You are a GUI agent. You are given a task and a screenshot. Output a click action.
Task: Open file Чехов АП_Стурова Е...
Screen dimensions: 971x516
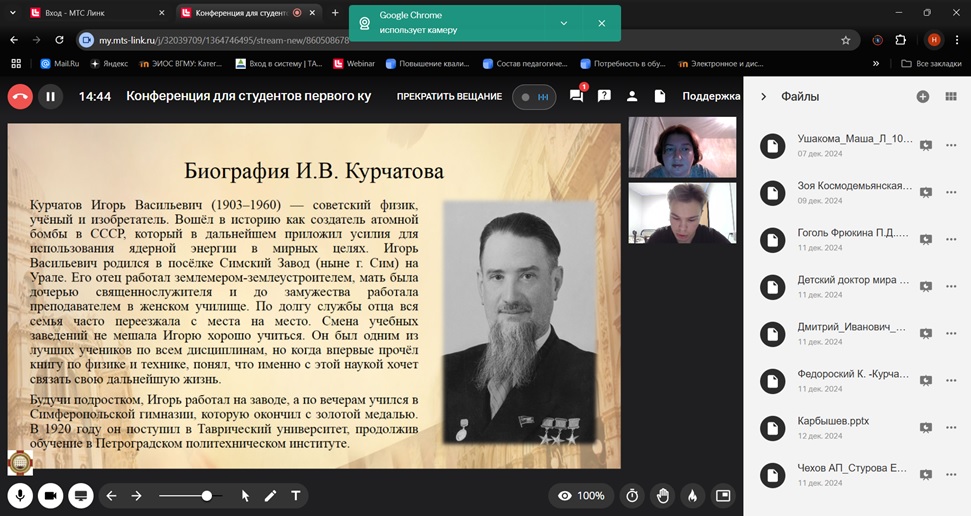[851, 468]
